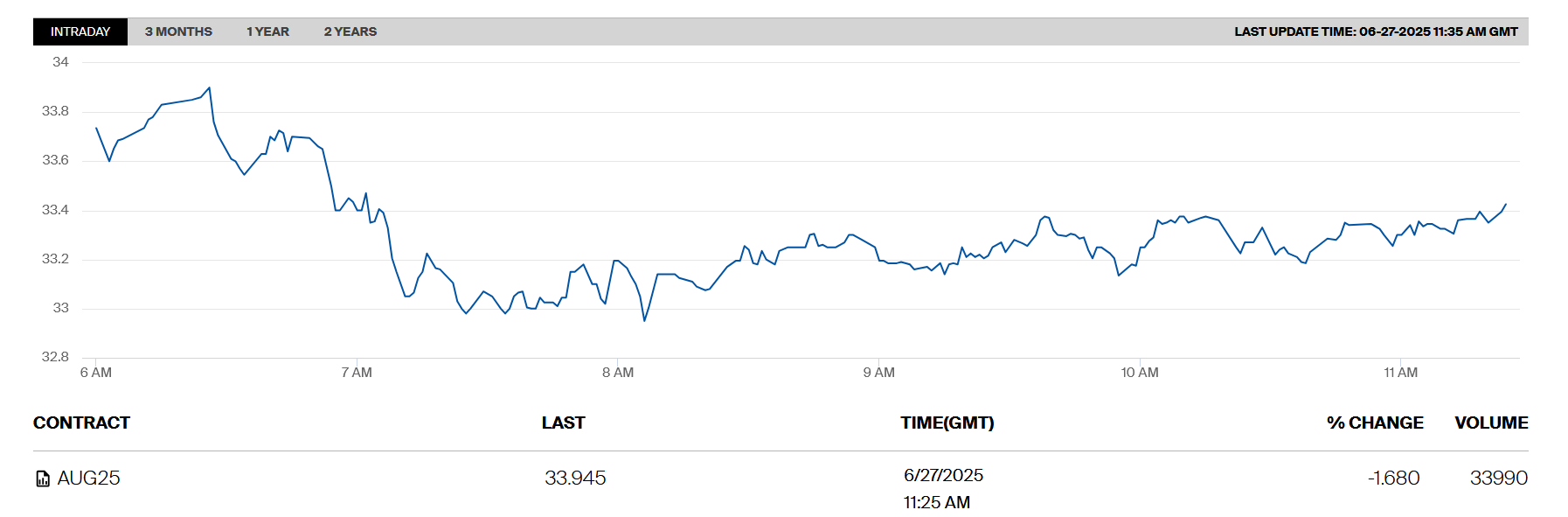The width and height of the screenshot is (1568, 517).
Task: Click the 34 y-axis label
Action: click(x=60, y=62)
